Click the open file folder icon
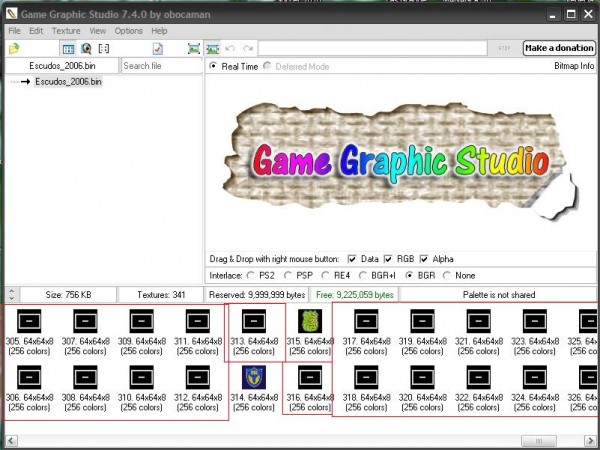Viewport: 600px width, 450px height. pyautogui.click(x=14, y=49)
